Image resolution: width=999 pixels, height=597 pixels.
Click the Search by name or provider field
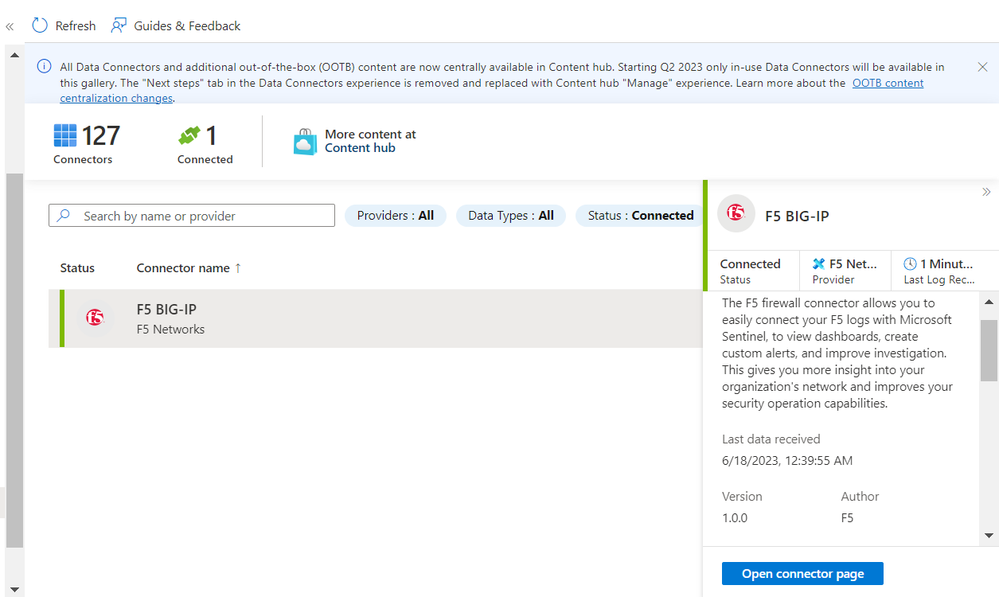[x=200, y=216]
